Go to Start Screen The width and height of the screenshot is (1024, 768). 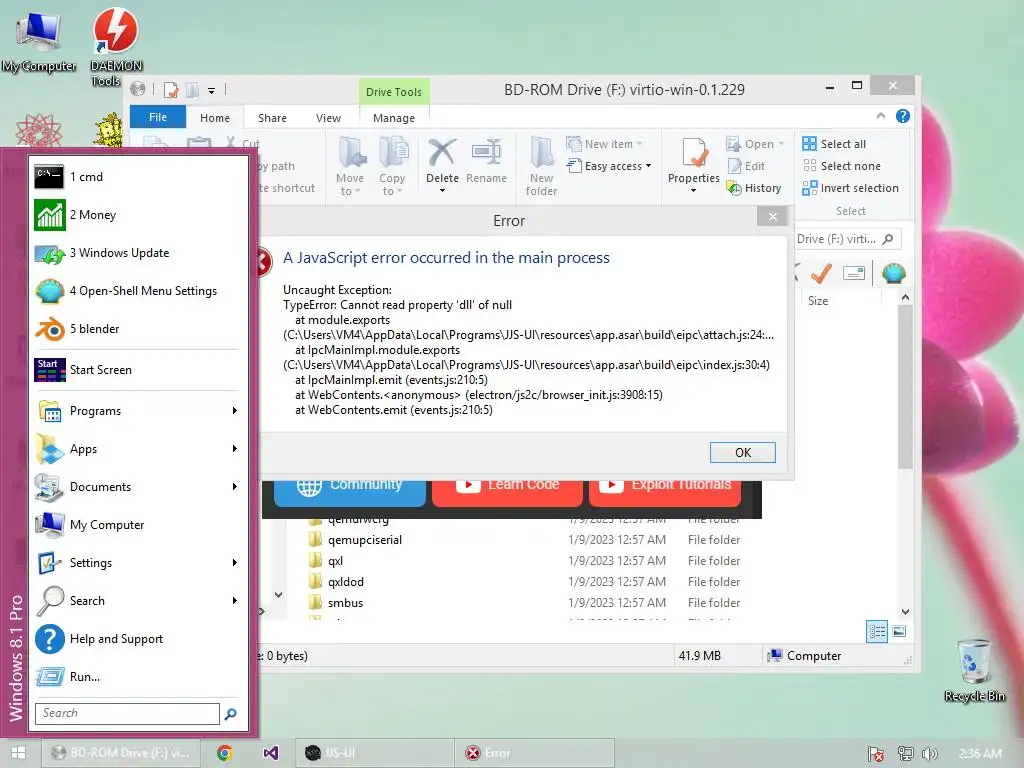click(x=139, y=370)
